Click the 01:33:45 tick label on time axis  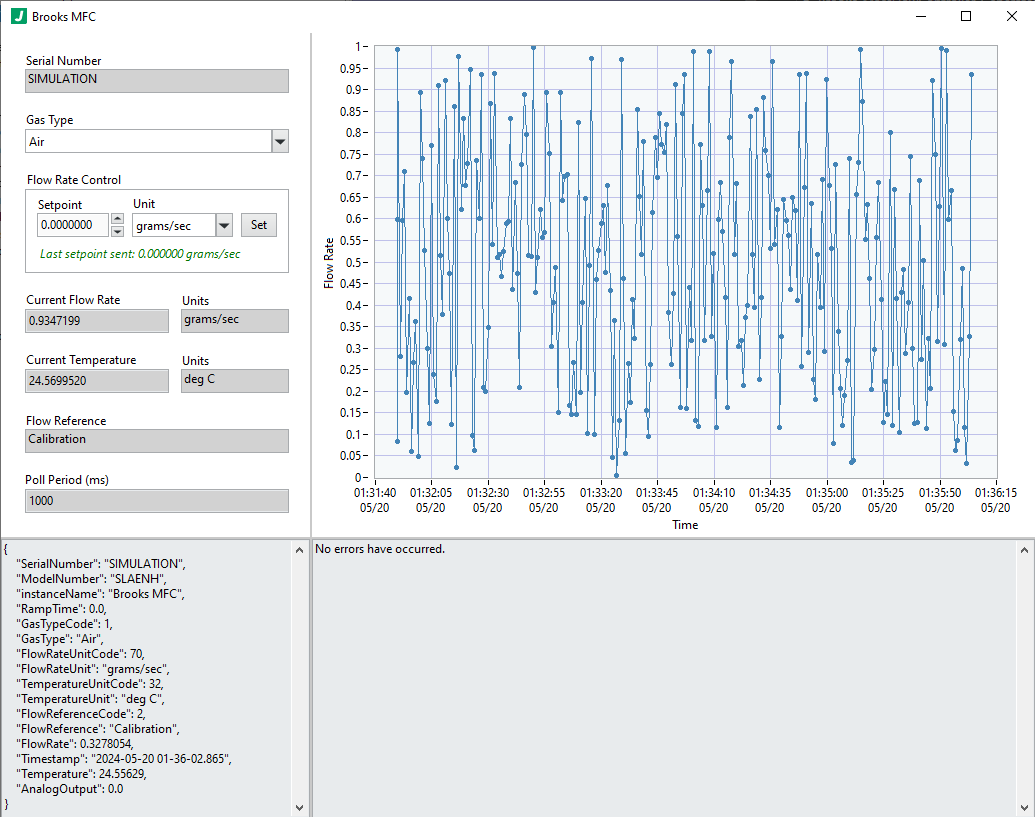[657, 500]
